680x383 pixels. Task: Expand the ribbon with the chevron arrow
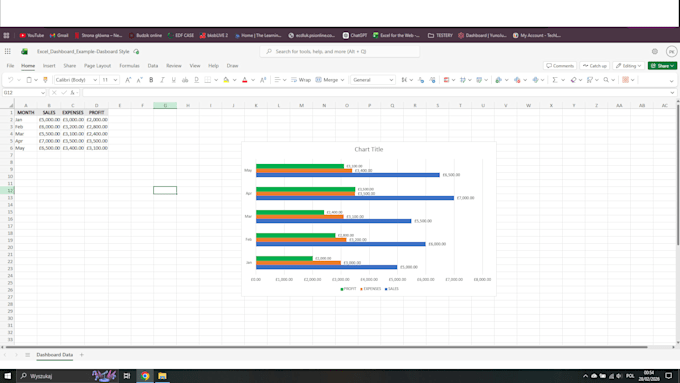[671, 81]
